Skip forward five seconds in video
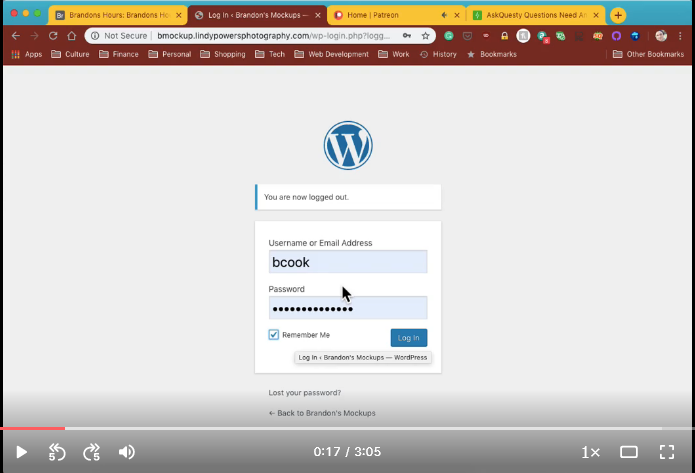The height and width of the screenshot is (473, 695). 92,452
